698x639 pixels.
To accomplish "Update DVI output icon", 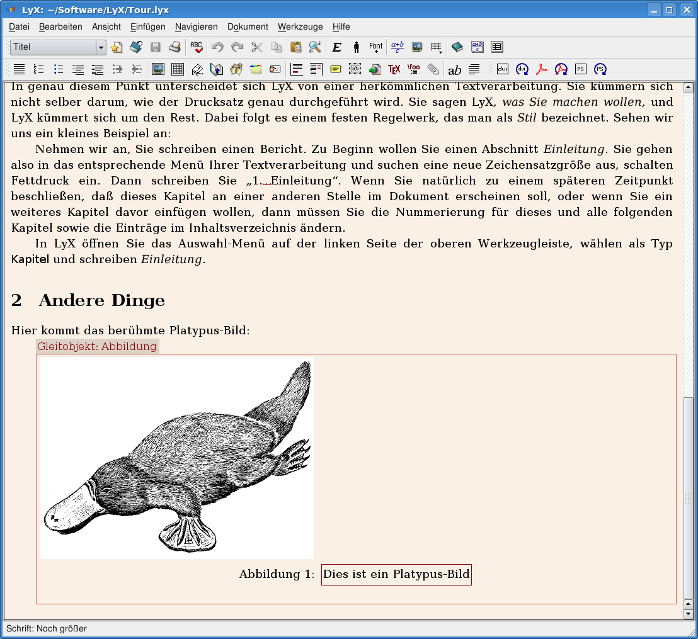I will point(522,69).
